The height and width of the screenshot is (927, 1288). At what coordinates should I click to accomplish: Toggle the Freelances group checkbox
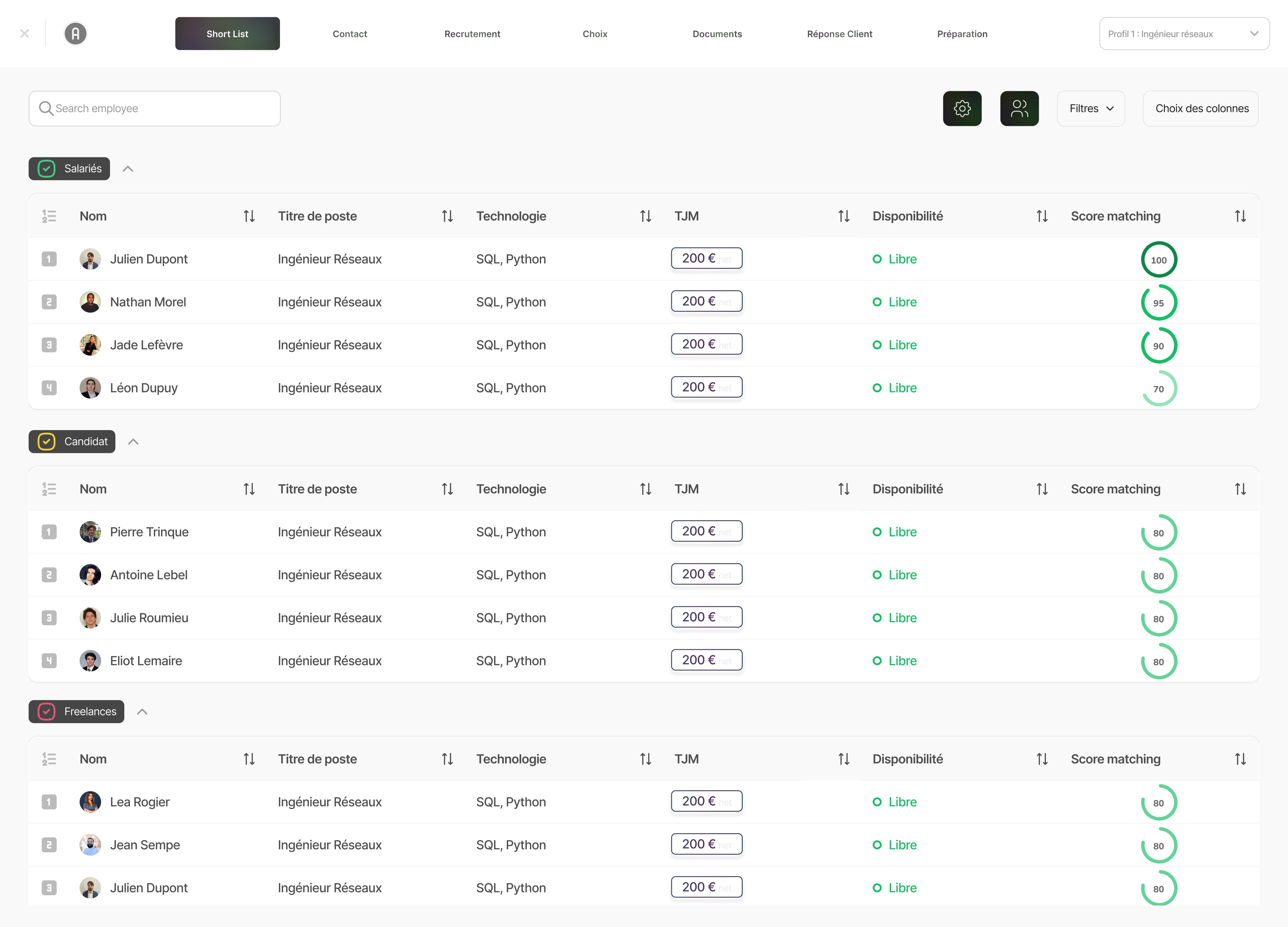point(47,712)
